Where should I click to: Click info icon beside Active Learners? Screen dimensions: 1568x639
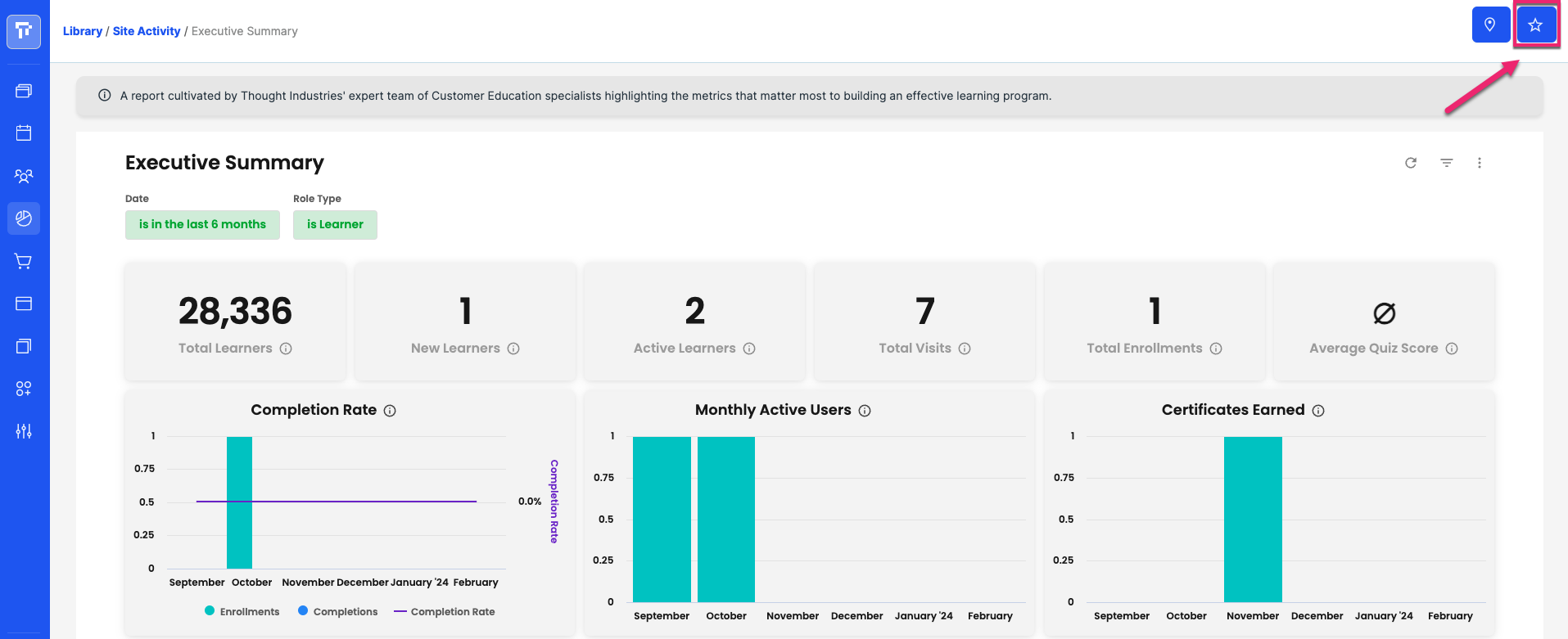tap(749, 349)
